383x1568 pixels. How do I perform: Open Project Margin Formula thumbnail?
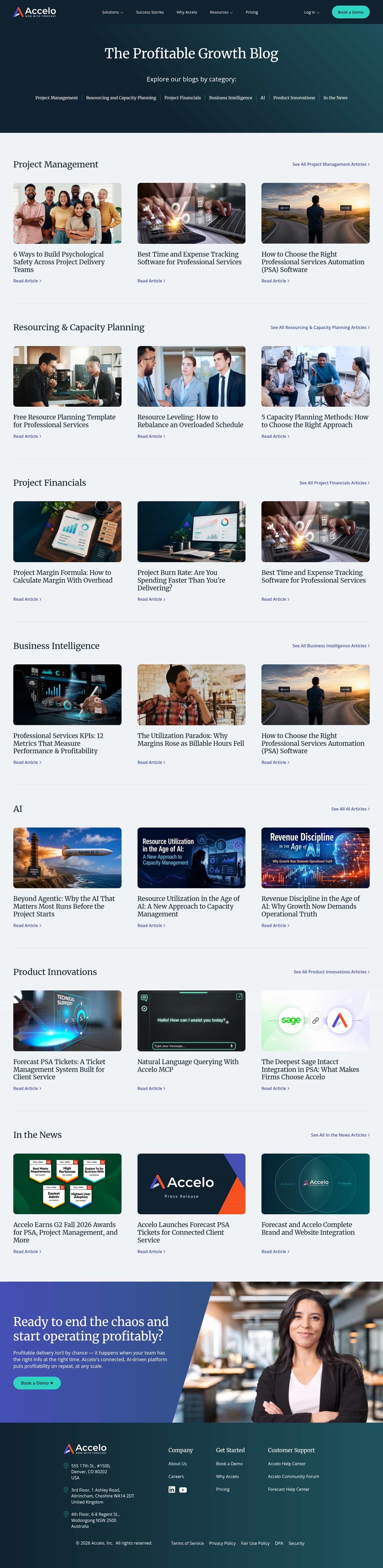[68, 531]
